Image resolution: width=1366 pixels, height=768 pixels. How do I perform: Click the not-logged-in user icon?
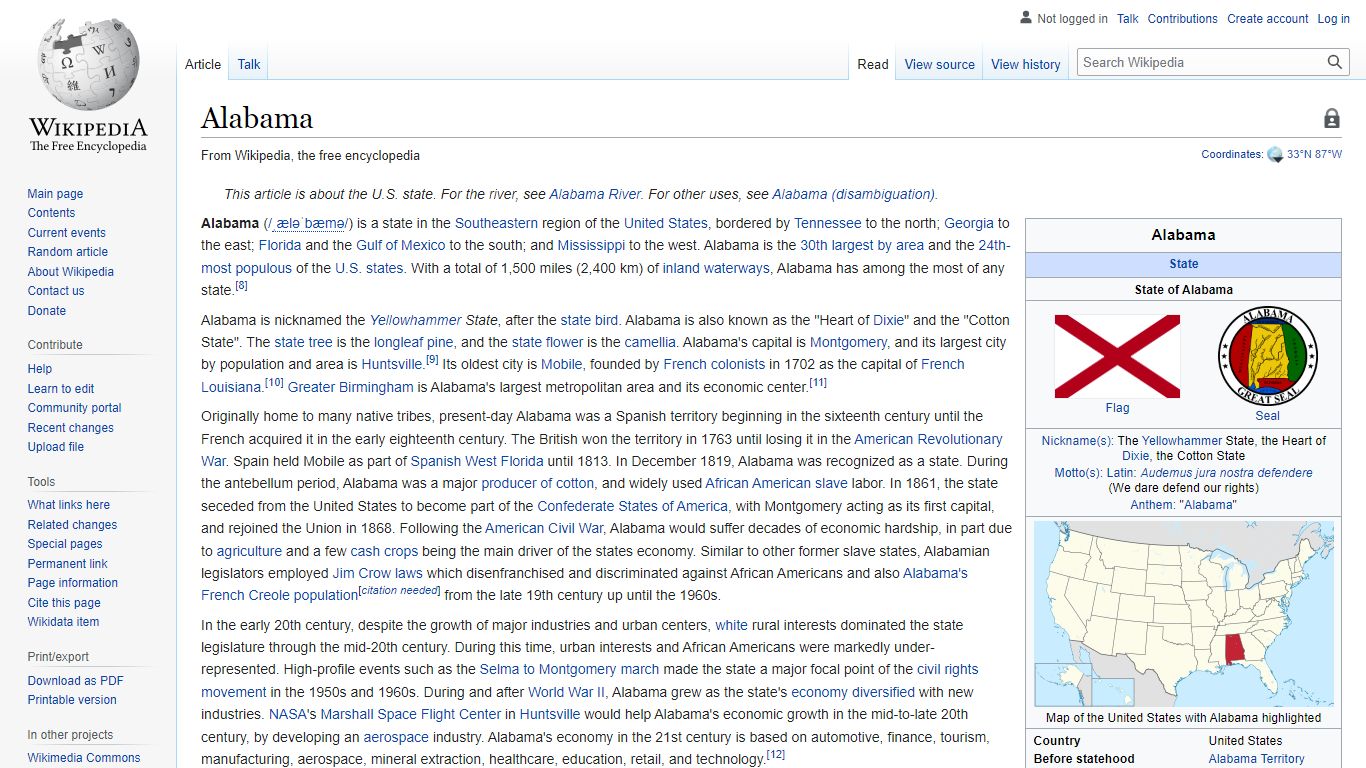coord(1026,18)
